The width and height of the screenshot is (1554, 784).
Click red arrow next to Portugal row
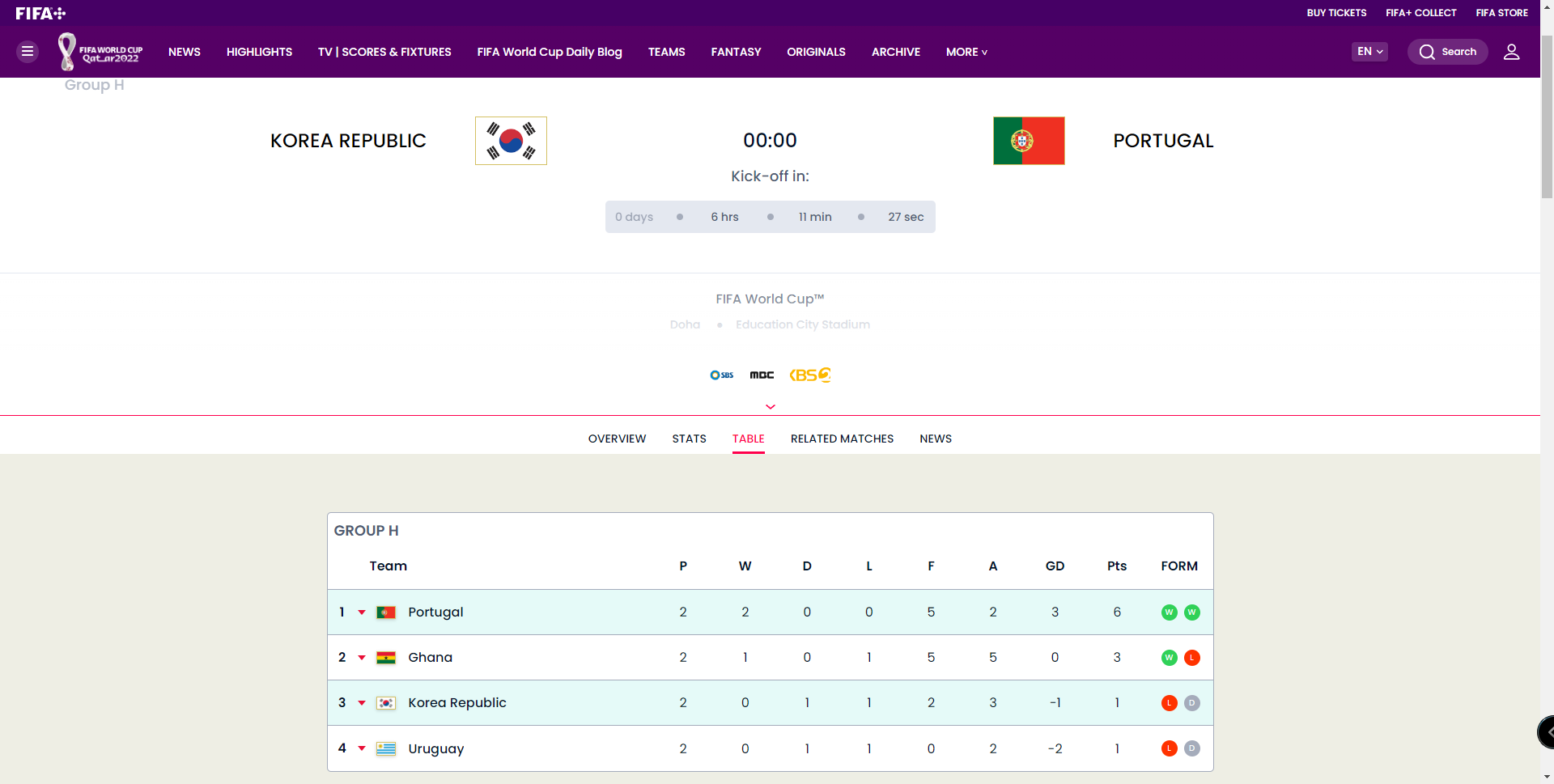coord(362,612)
